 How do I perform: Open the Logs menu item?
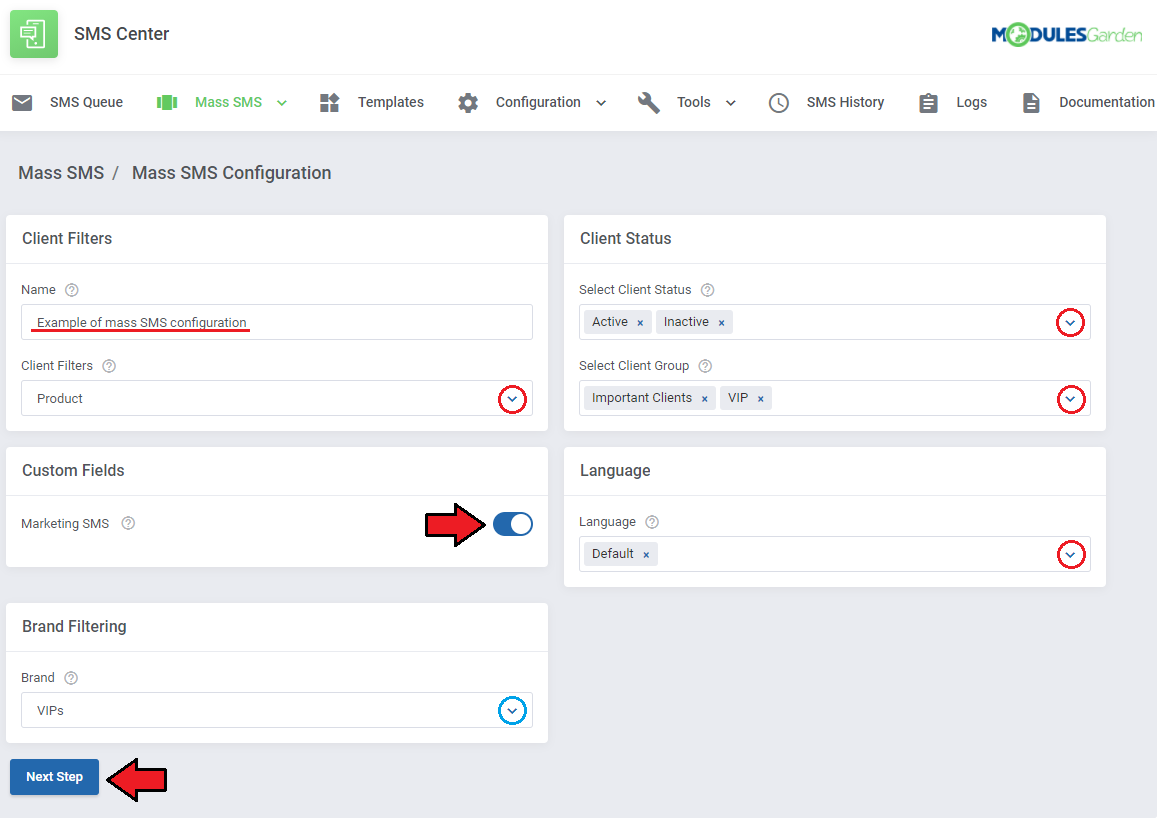[971, 103]
